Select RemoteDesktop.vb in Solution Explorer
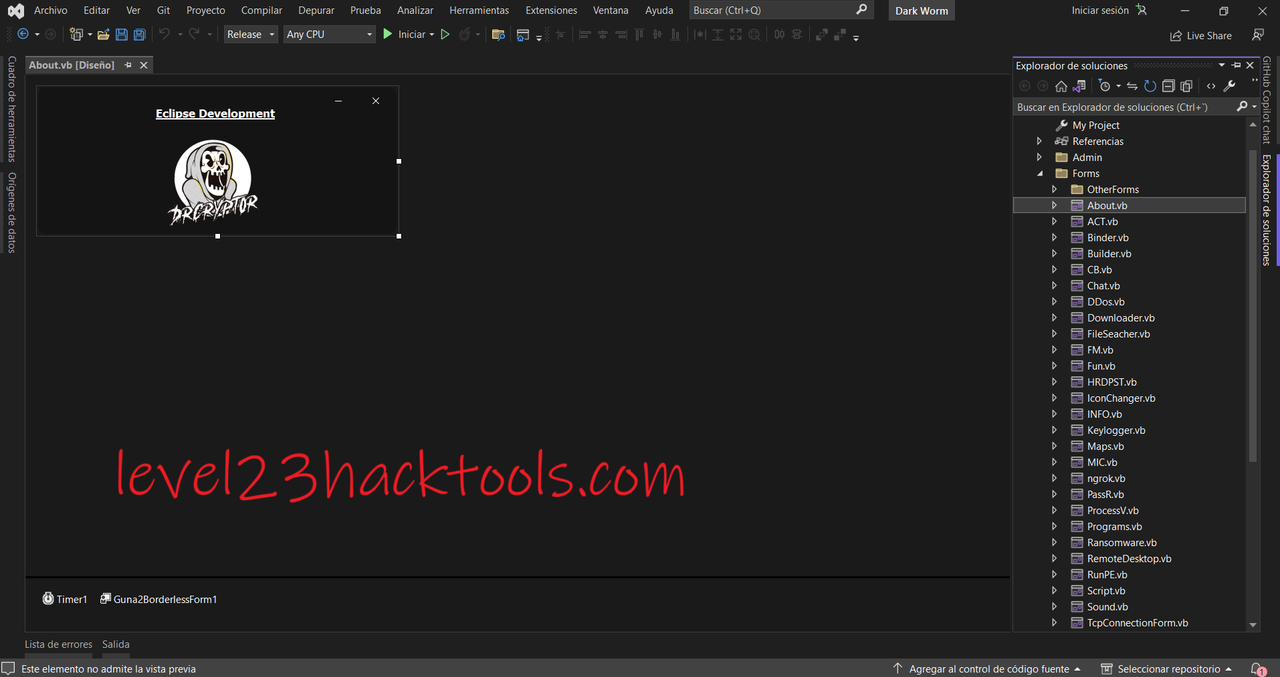 pos(1129,558)
